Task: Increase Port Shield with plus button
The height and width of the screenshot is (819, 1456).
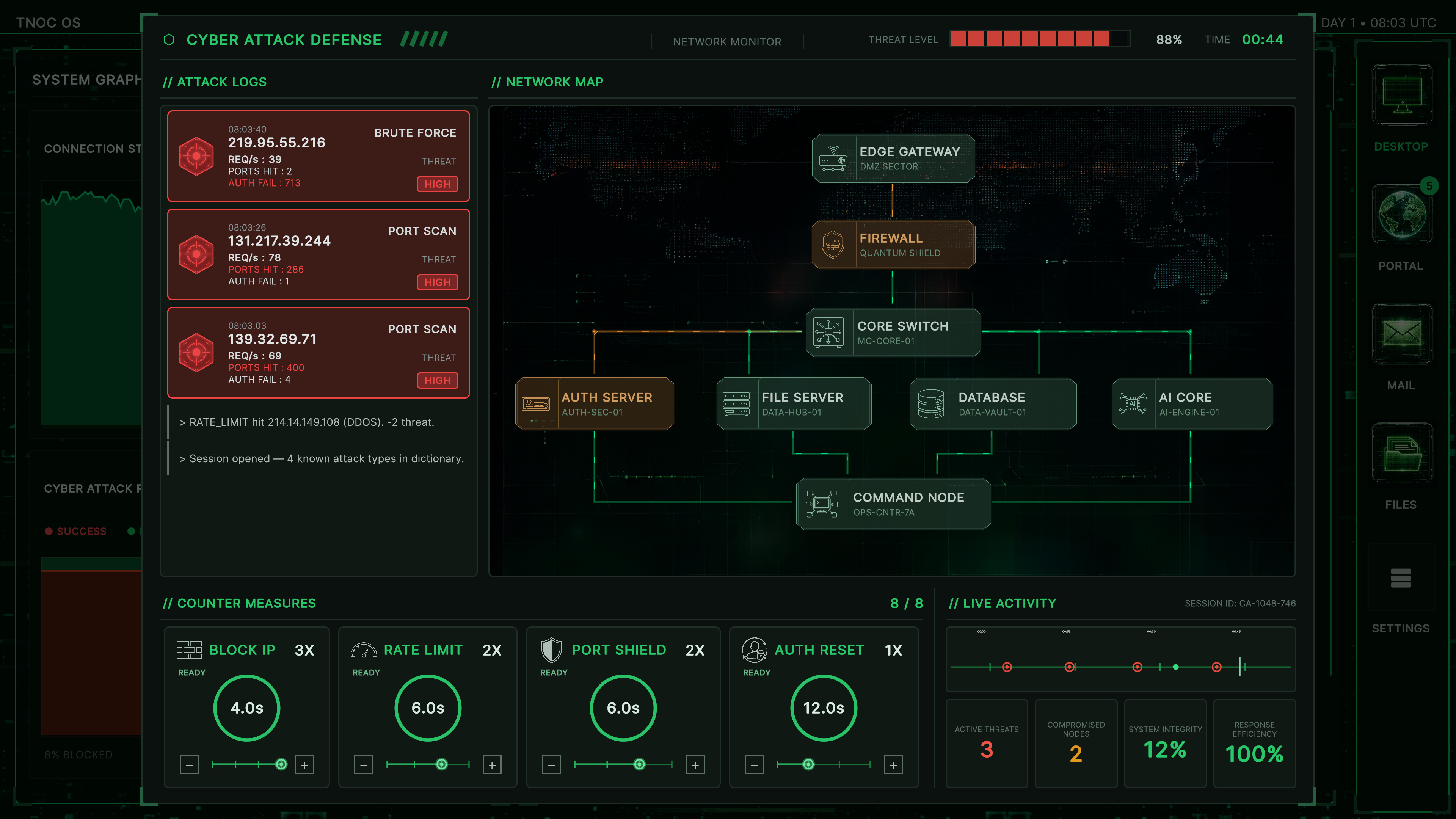Action: click(x=695, y=765)
